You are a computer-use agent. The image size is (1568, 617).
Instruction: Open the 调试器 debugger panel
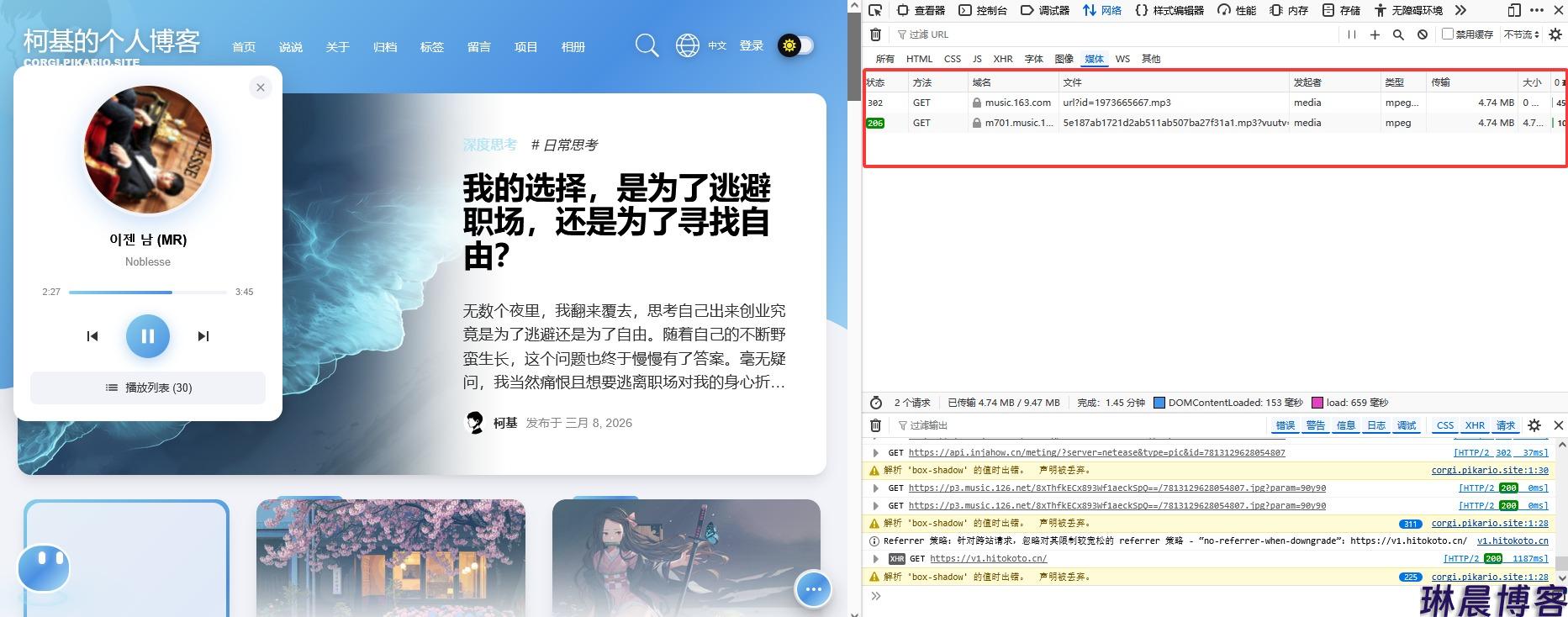[x=1045, y=10]
